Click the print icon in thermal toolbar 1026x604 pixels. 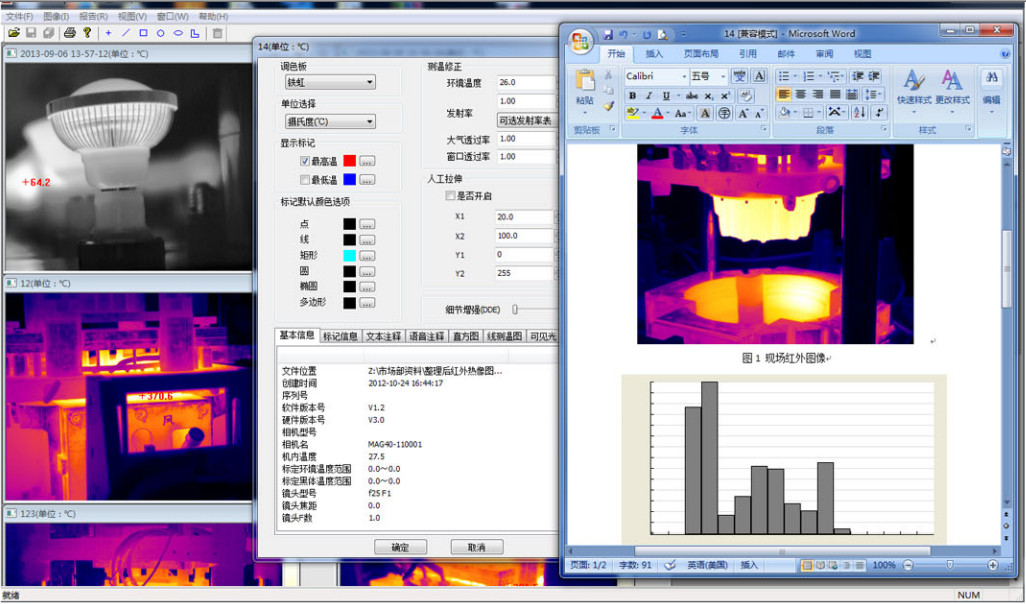tap(69, 33)
